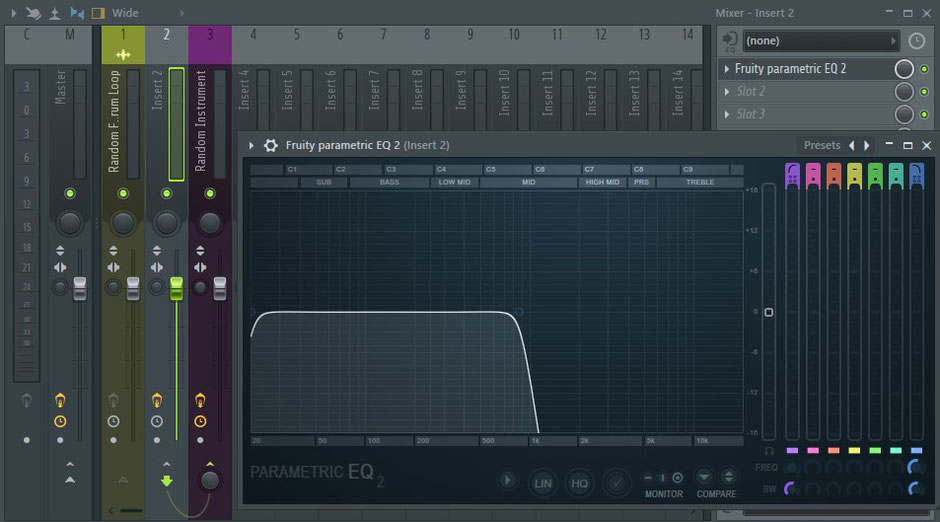The image size is (940, 522).
Task: Click the purple band 1 BW knob
Action: 792,489
